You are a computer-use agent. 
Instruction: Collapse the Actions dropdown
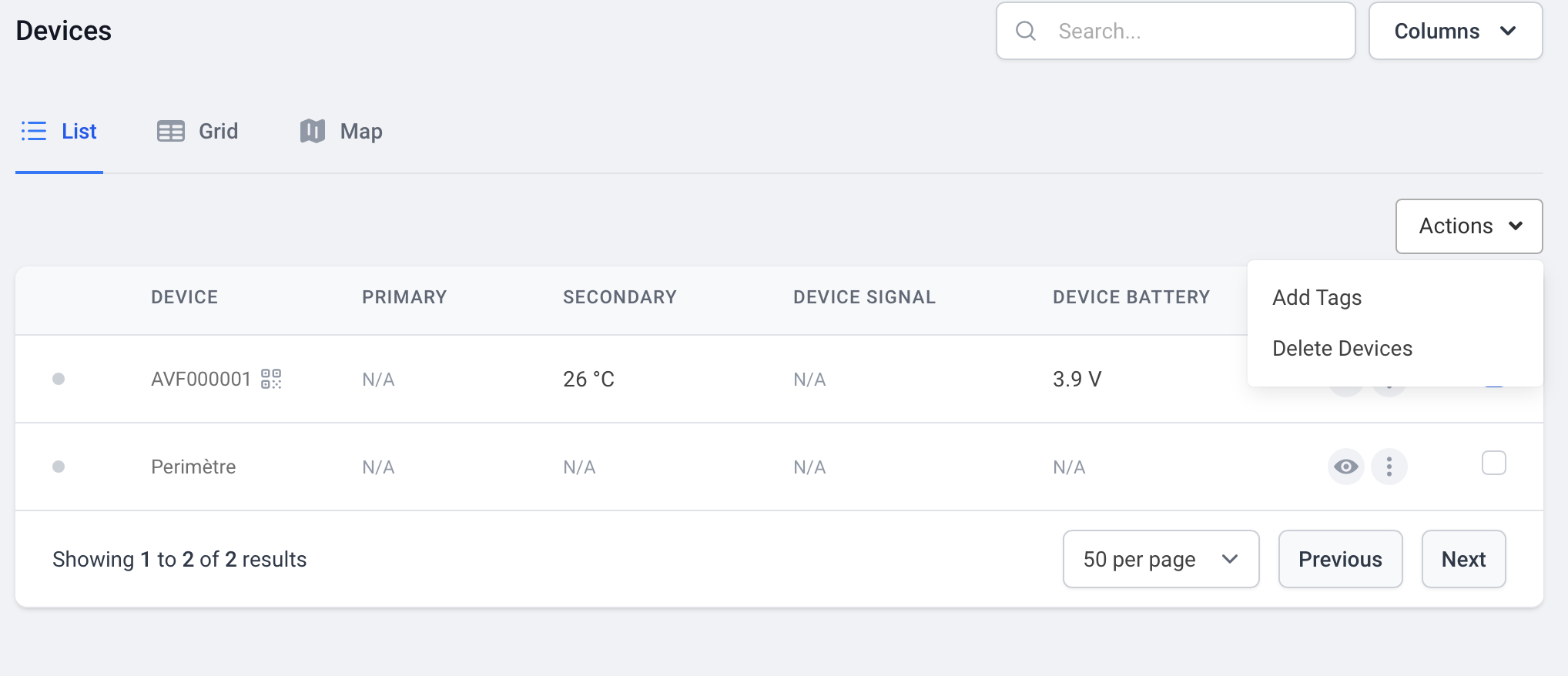[x=1469, y=226]
